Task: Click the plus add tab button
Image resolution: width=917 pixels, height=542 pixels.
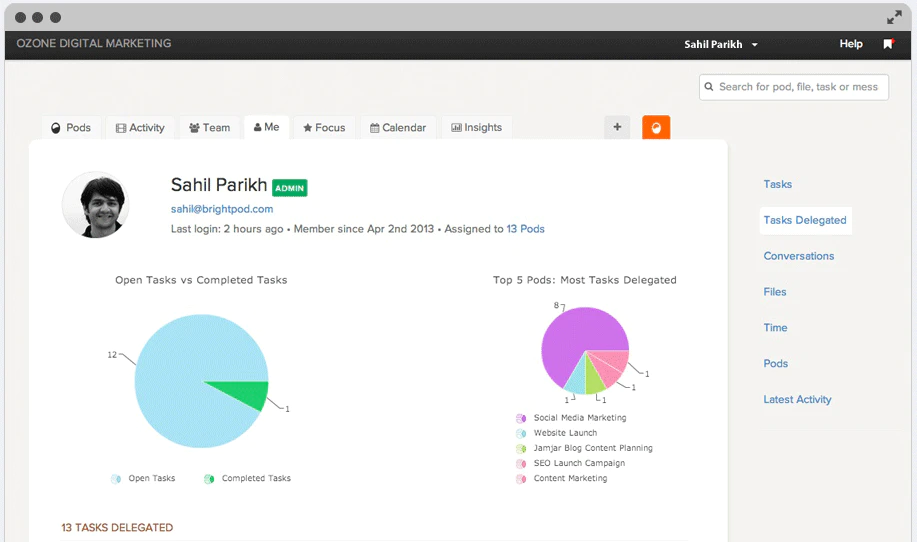Action: coord(617,127)
